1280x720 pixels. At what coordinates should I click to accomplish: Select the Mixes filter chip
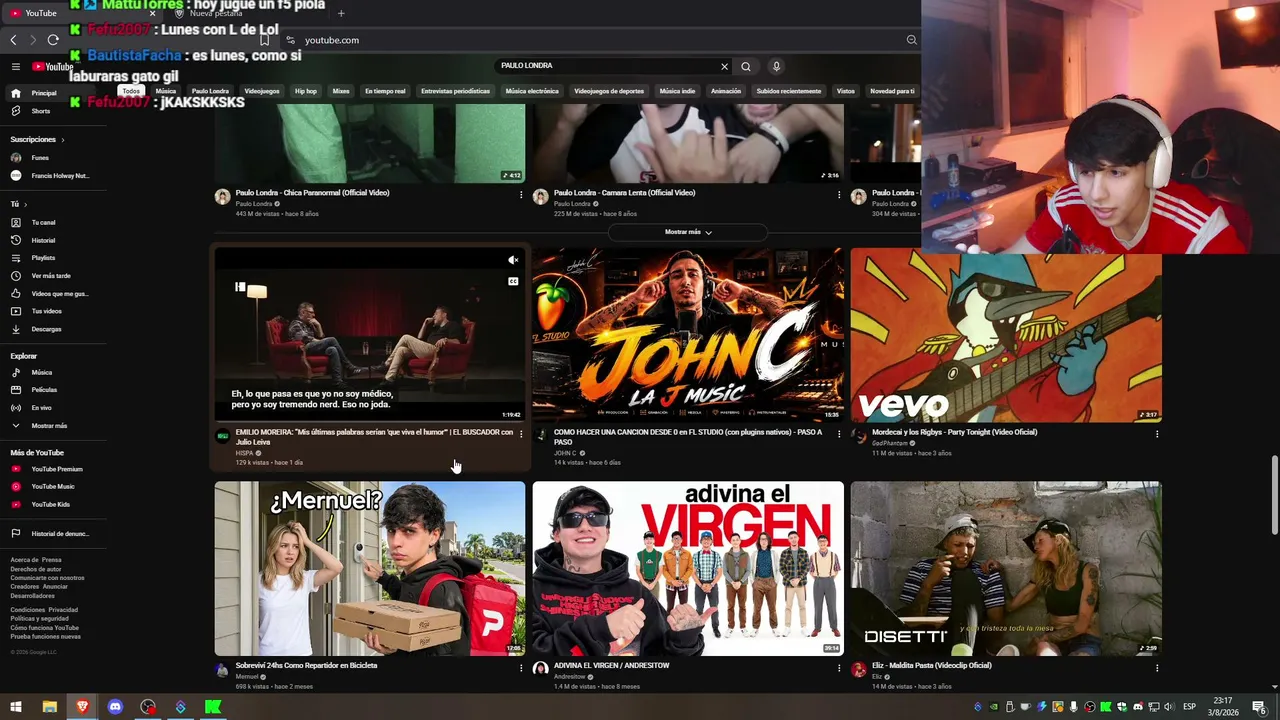coord(341,91)
